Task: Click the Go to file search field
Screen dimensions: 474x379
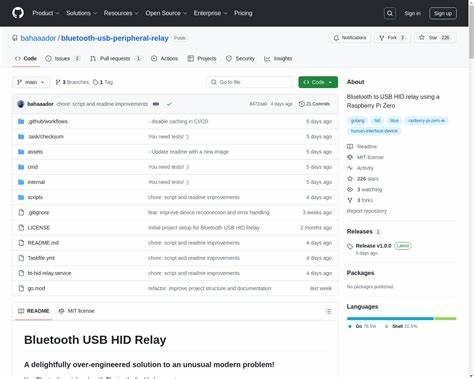Action: [x=250, y=82]
